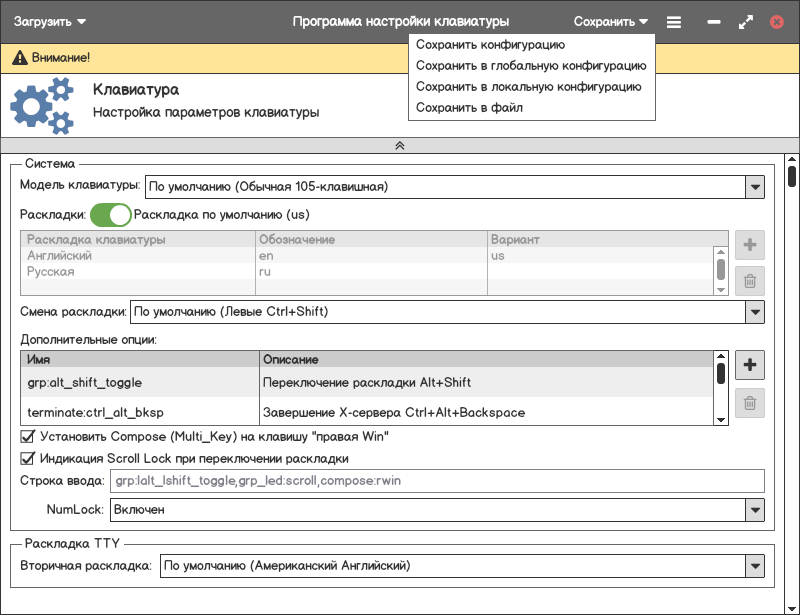
Task: Click the add option plus button
Action: click(x=749, y=366)
